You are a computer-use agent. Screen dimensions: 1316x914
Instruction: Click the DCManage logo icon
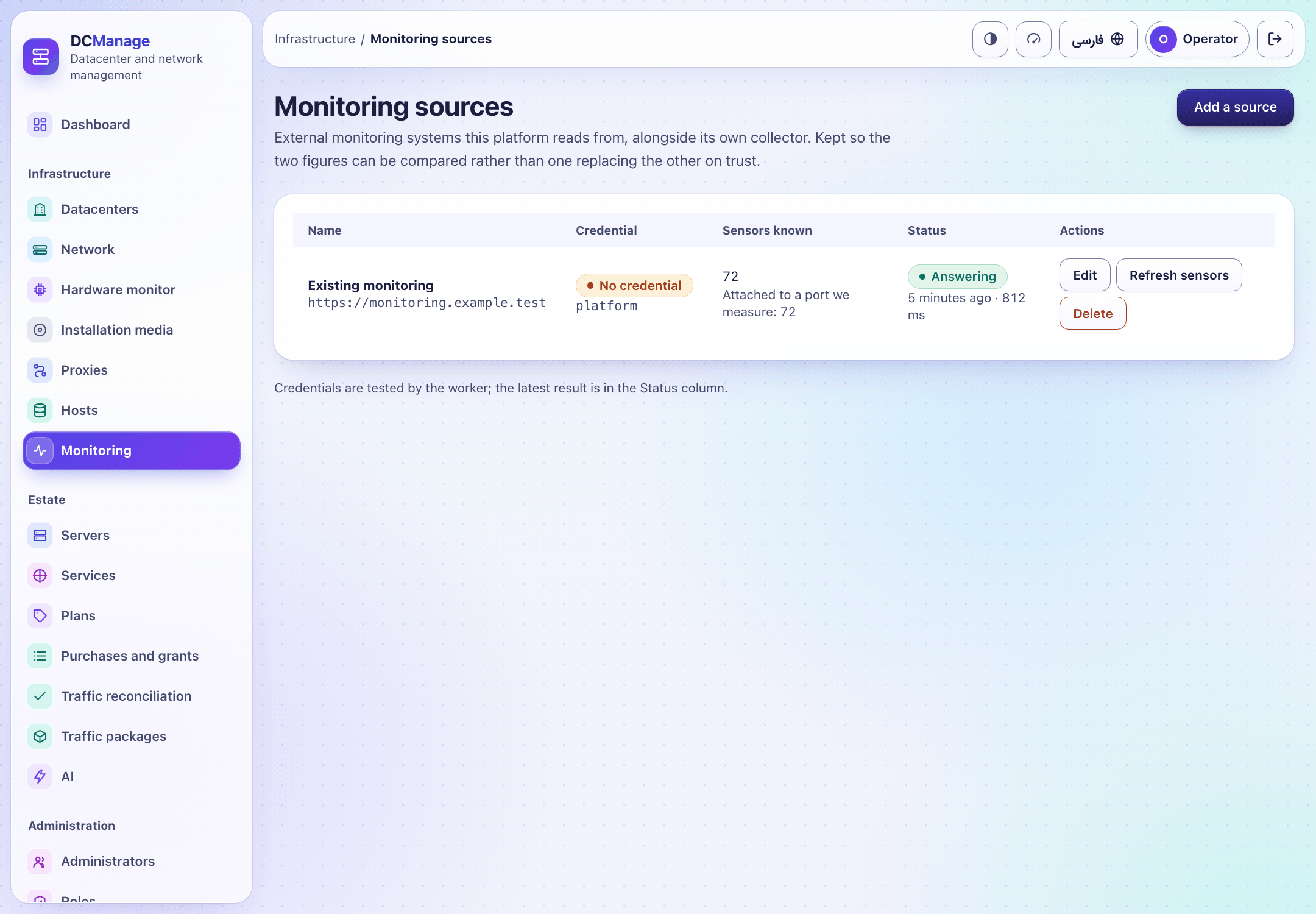(x=41, y=57)
